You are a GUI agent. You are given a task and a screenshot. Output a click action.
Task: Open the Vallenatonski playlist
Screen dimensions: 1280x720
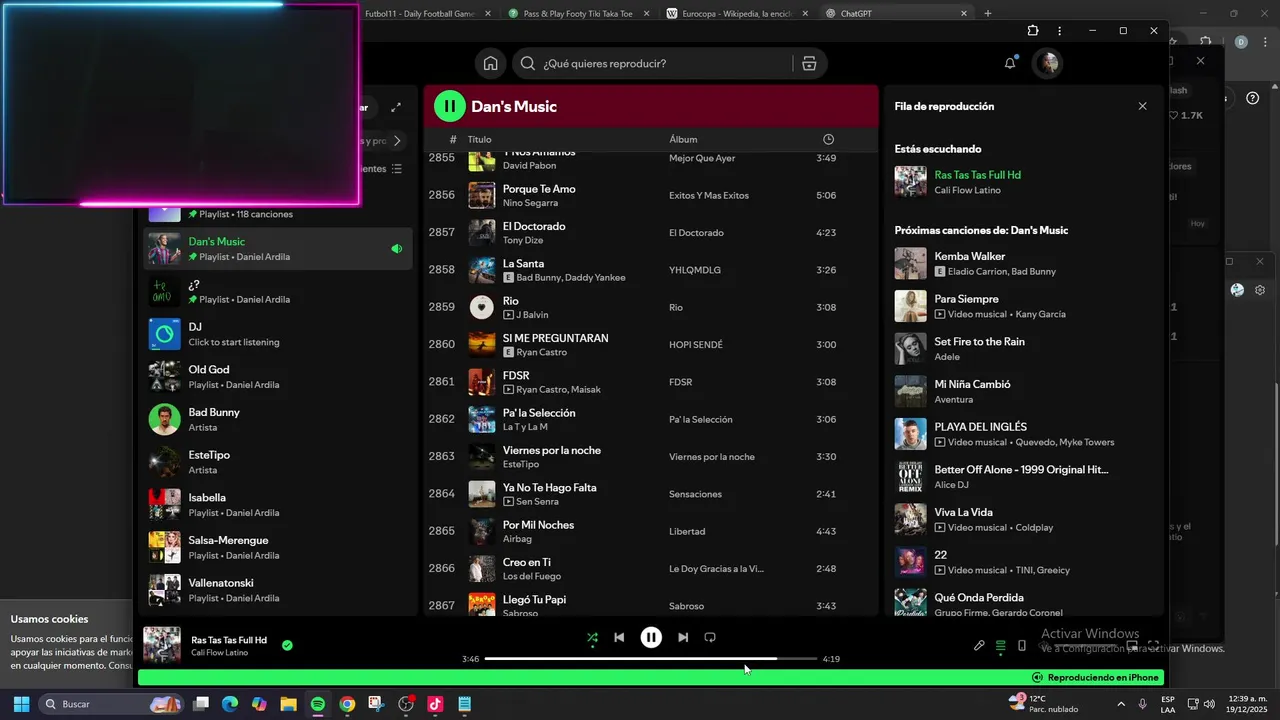coord(277,590)
